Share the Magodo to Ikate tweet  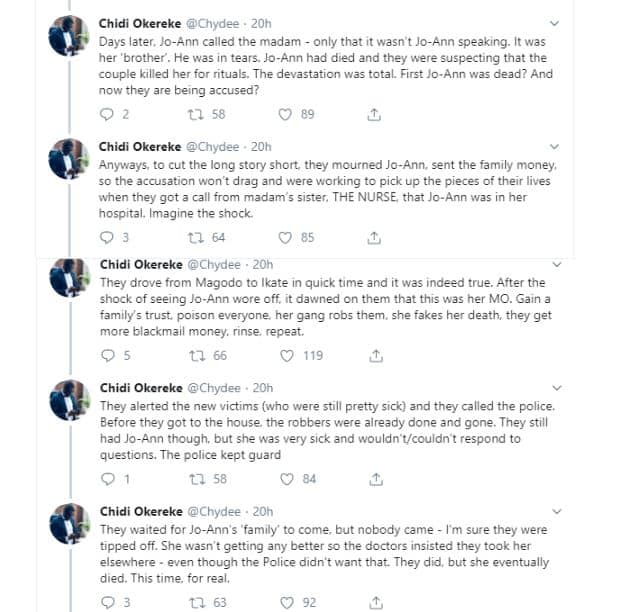coord(375,355)
